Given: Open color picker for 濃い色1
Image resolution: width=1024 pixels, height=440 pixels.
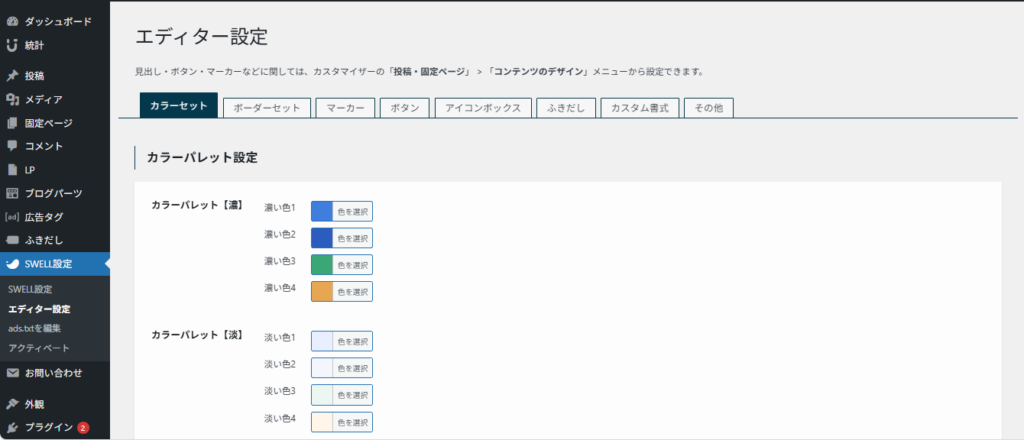Looking at the screenshot, I should (x=342, y=212).
